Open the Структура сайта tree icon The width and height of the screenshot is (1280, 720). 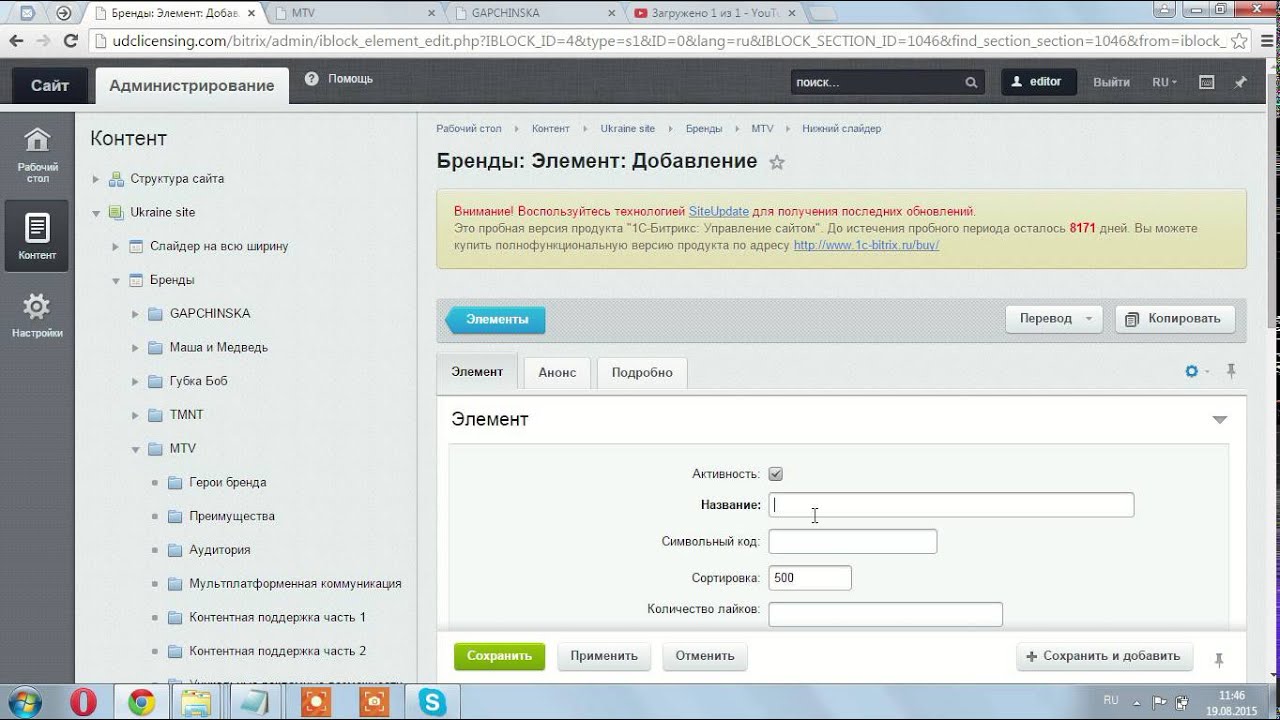(x=116, y=179)
